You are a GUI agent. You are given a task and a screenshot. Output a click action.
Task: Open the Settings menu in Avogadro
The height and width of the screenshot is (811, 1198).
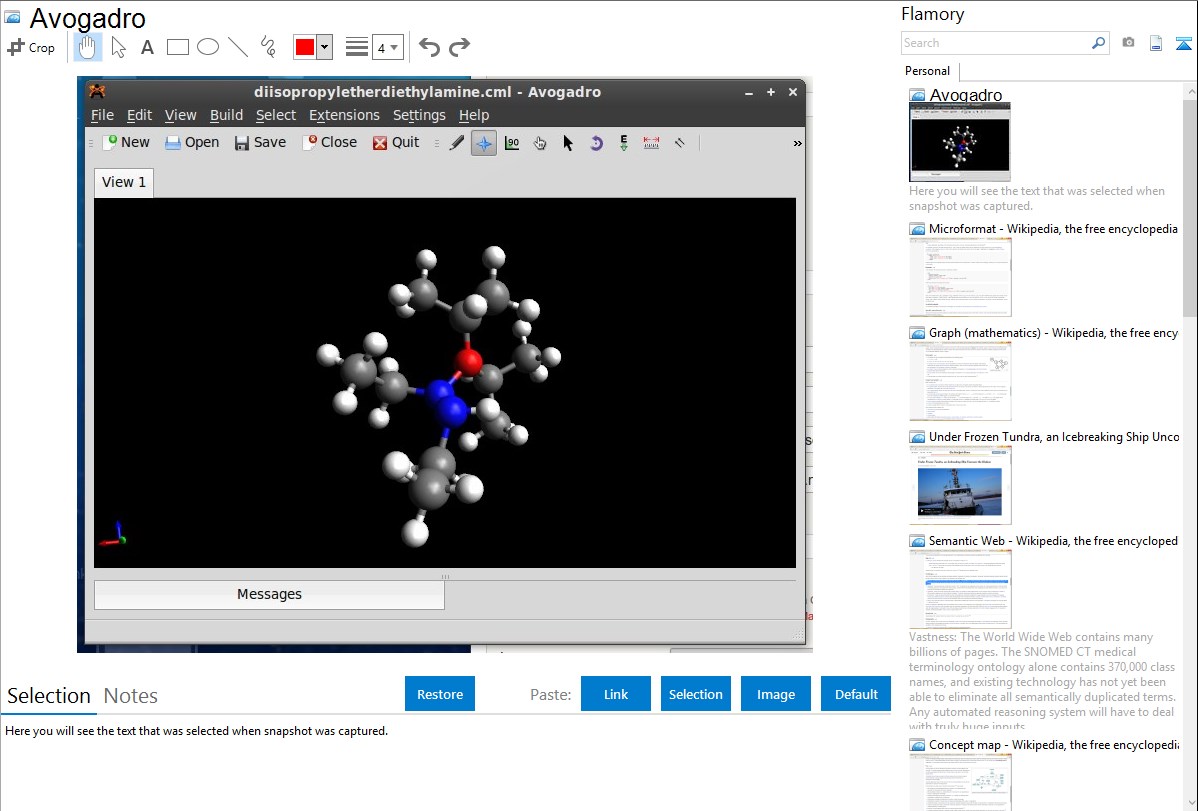(x=419, y=115)
